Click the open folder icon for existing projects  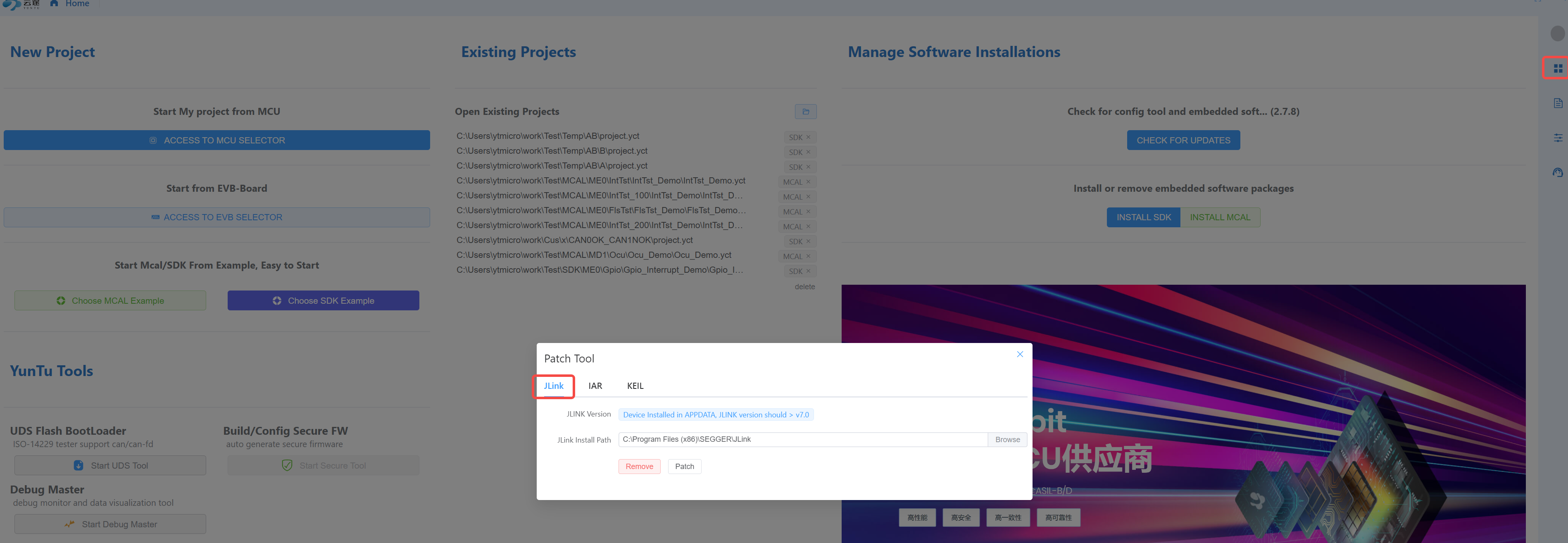pos(805,112)
